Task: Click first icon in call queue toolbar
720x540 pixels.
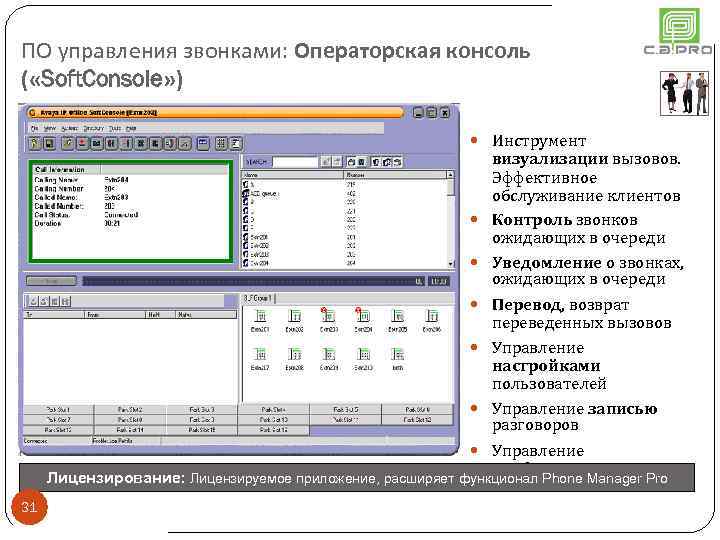Action: tap(34, 301)
